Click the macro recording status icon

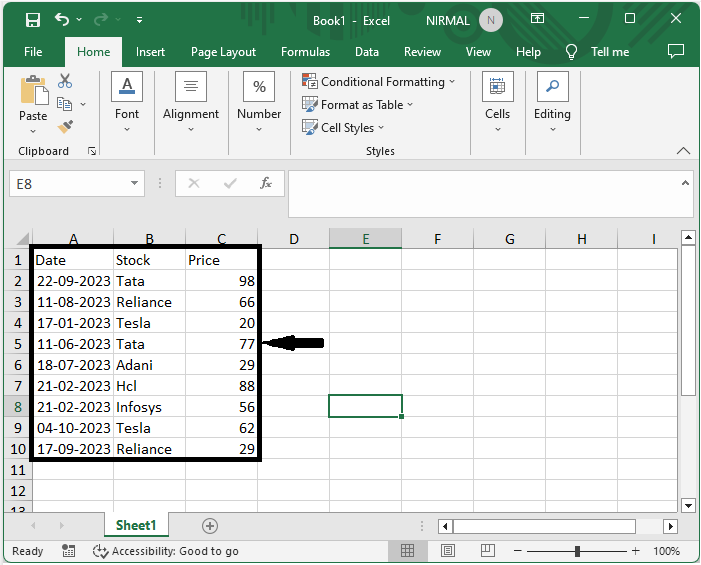tap(68, 551)
